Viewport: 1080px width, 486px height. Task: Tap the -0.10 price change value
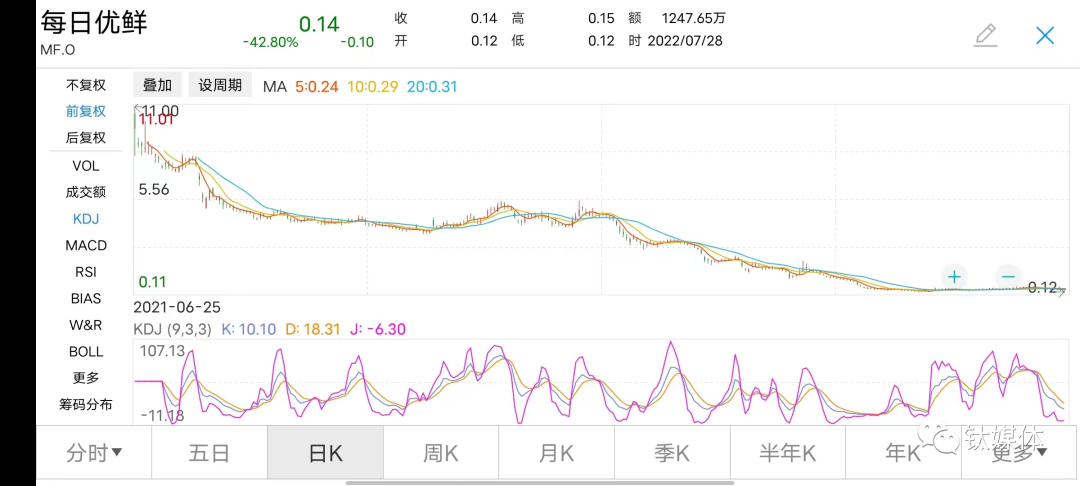[357, 42]
